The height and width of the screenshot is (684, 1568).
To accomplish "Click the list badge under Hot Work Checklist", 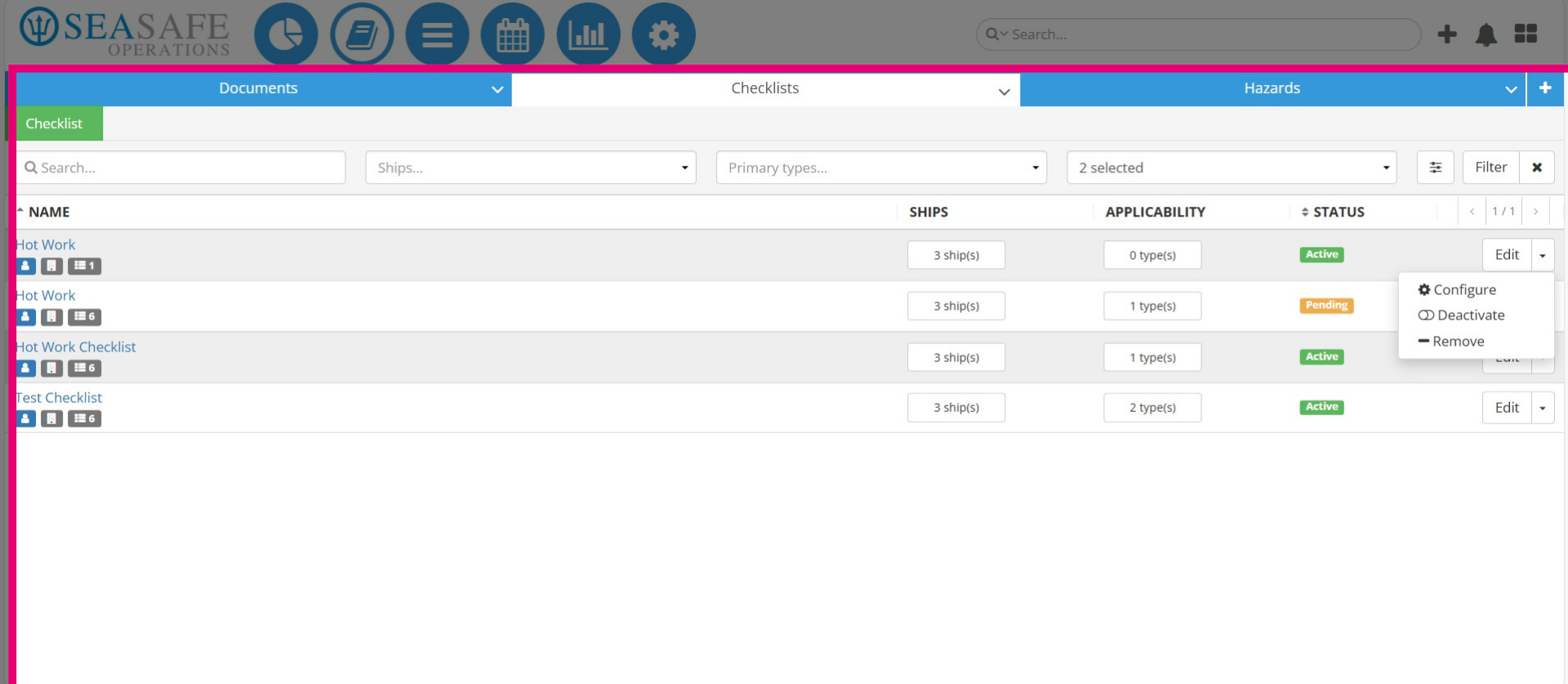I will click(x=84, y=368).
